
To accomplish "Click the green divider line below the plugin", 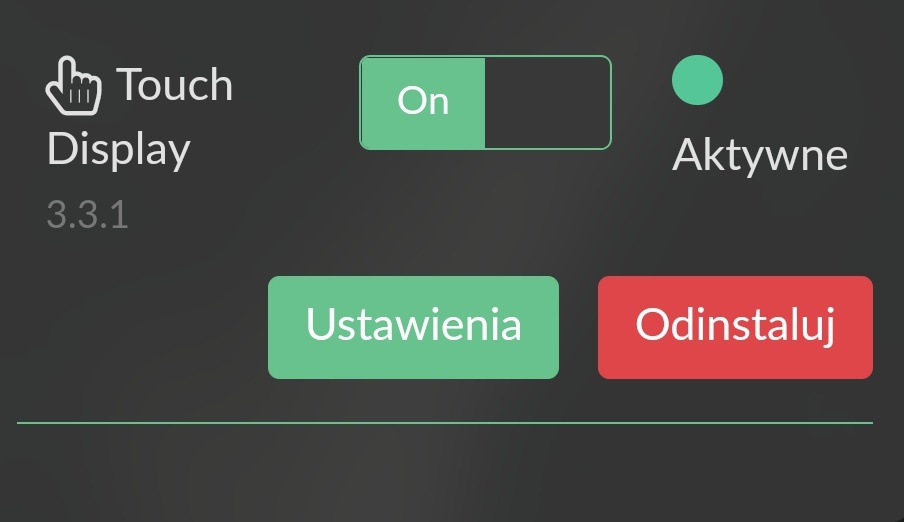I will point(445,423).
